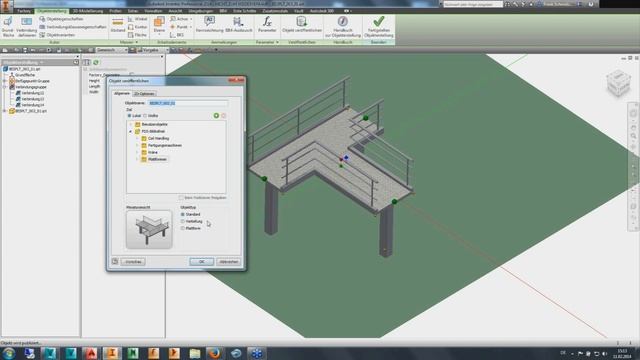Click the green add-folder icon in dialog

(216, 116)
